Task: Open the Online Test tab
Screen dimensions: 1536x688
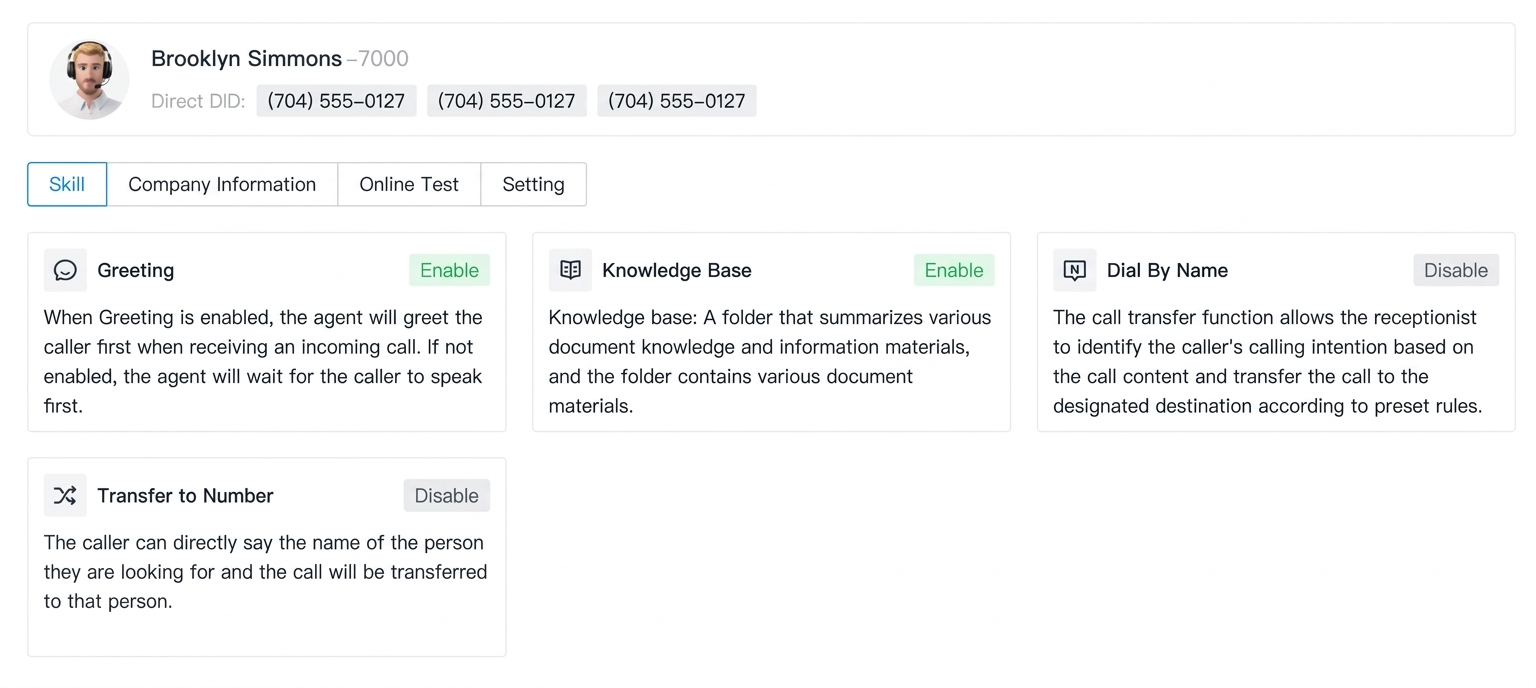Action: [409, 184]
